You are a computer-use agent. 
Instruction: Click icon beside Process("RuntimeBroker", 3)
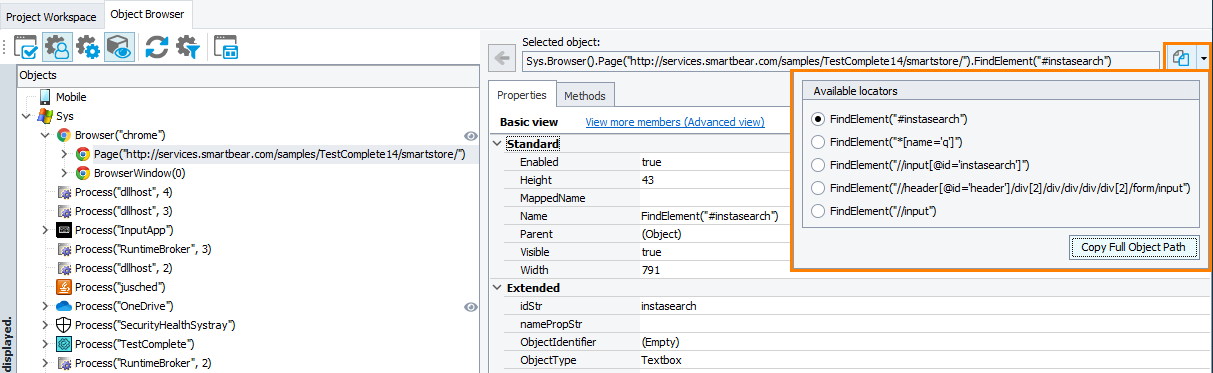click(63, 249)
